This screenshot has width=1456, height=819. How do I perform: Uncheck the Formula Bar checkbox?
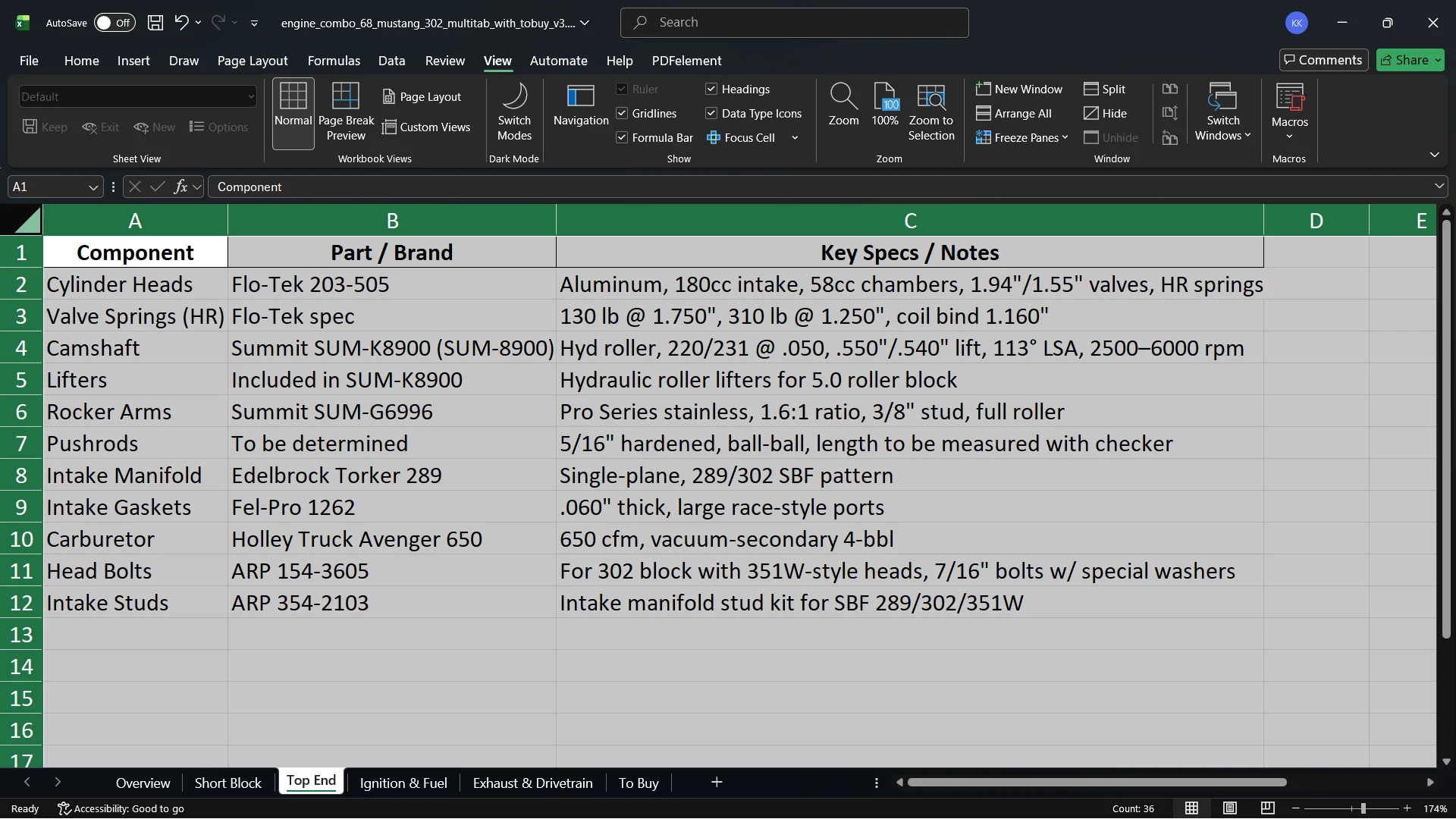pyautogui.click(x=622, y=138)
